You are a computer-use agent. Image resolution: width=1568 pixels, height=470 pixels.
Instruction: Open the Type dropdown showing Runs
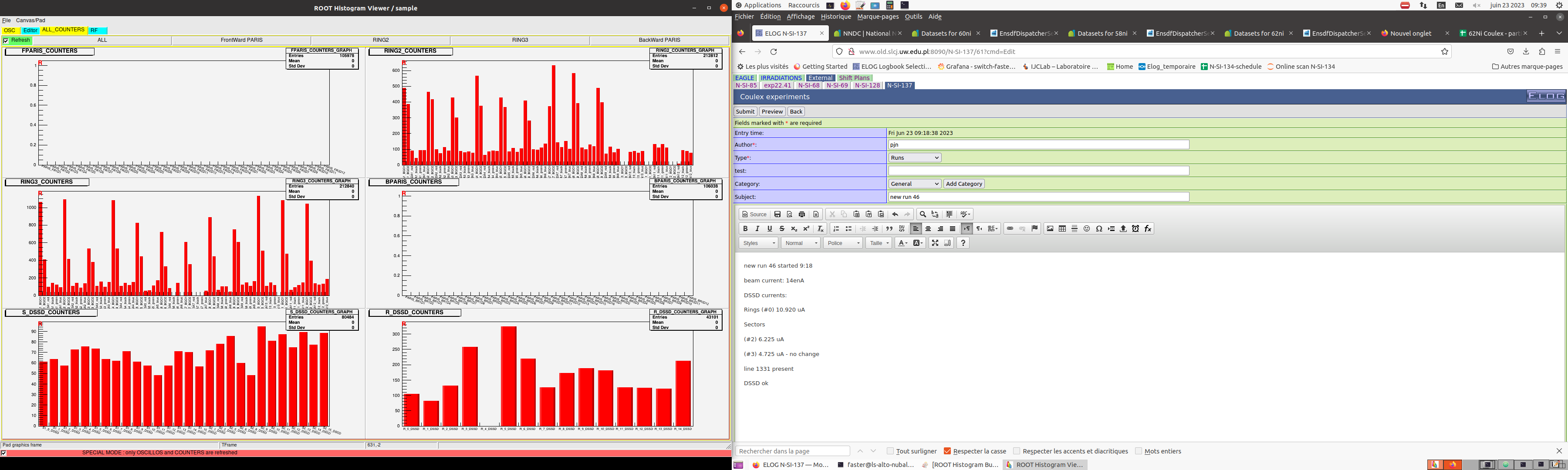tap(914, 158)
